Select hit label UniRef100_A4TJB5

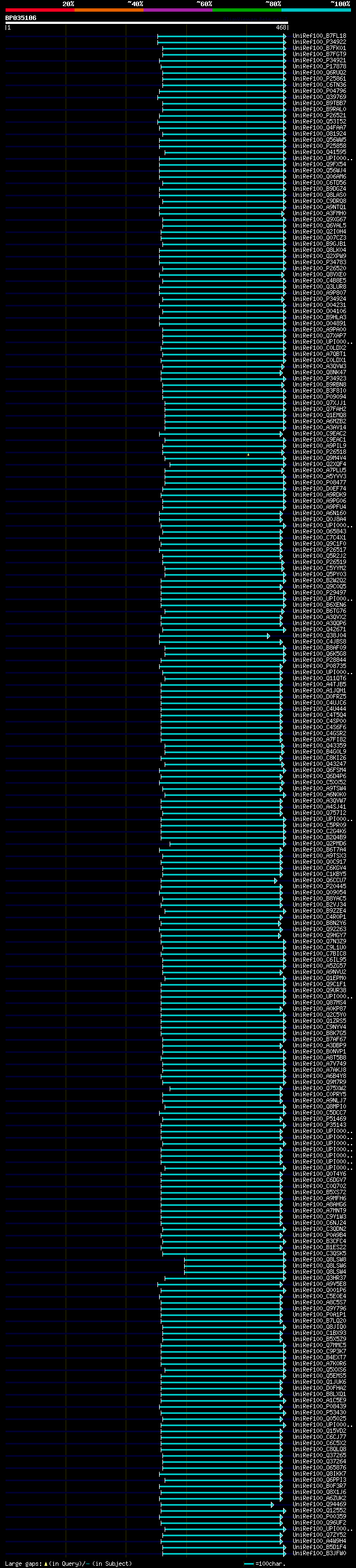pos(319,684)
